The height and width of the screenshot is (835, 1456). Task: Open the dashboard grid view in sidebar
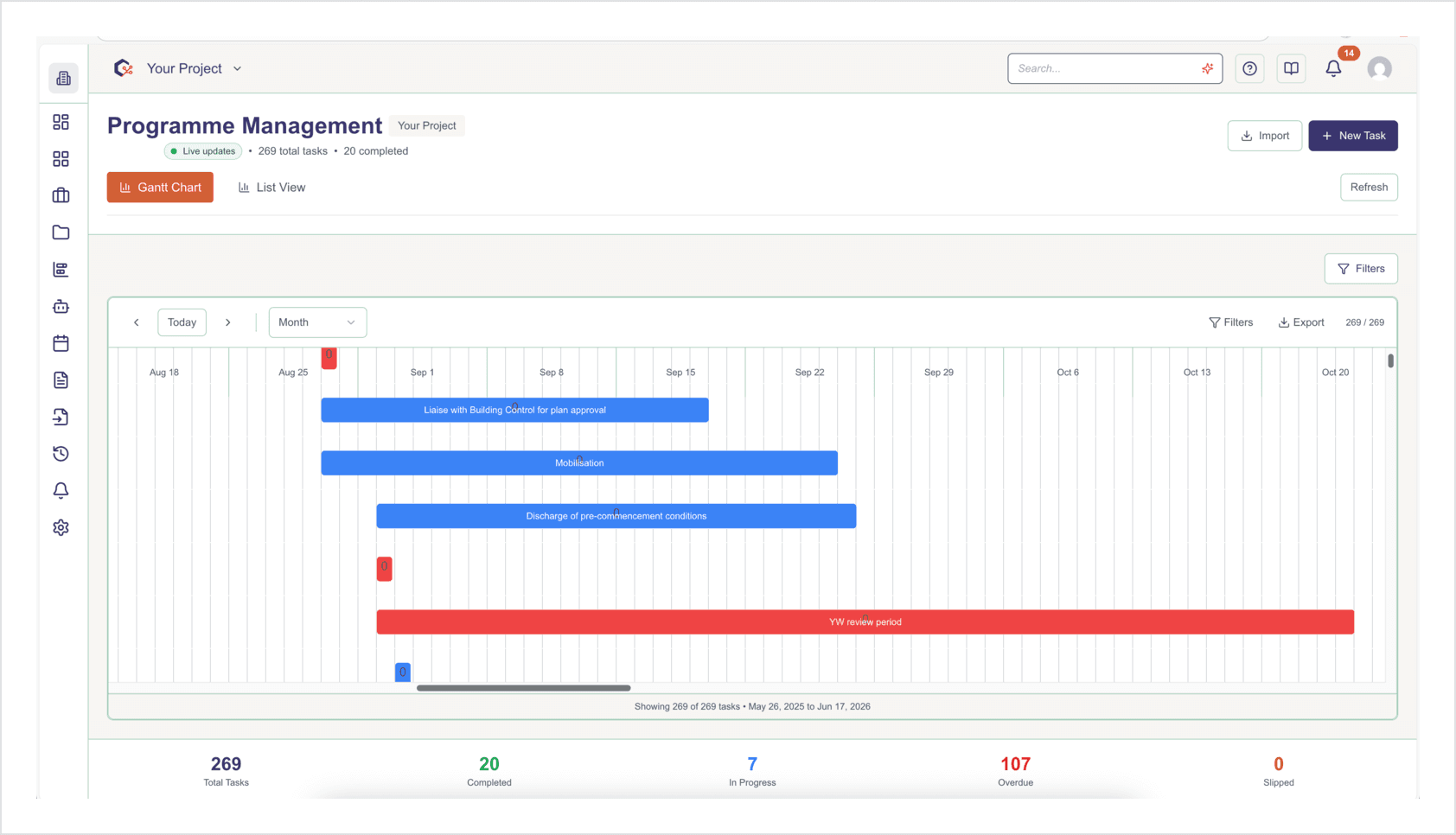coord(61,122)
